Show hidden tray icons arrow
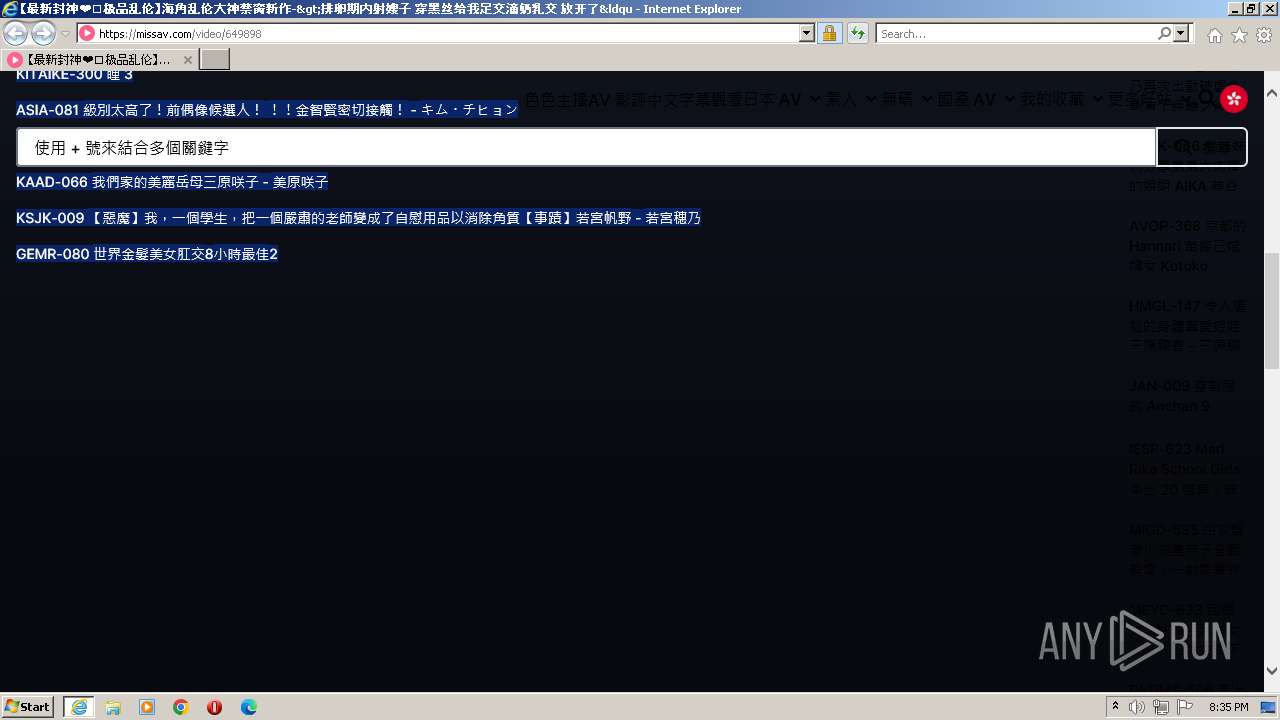 coord(1115,707)
